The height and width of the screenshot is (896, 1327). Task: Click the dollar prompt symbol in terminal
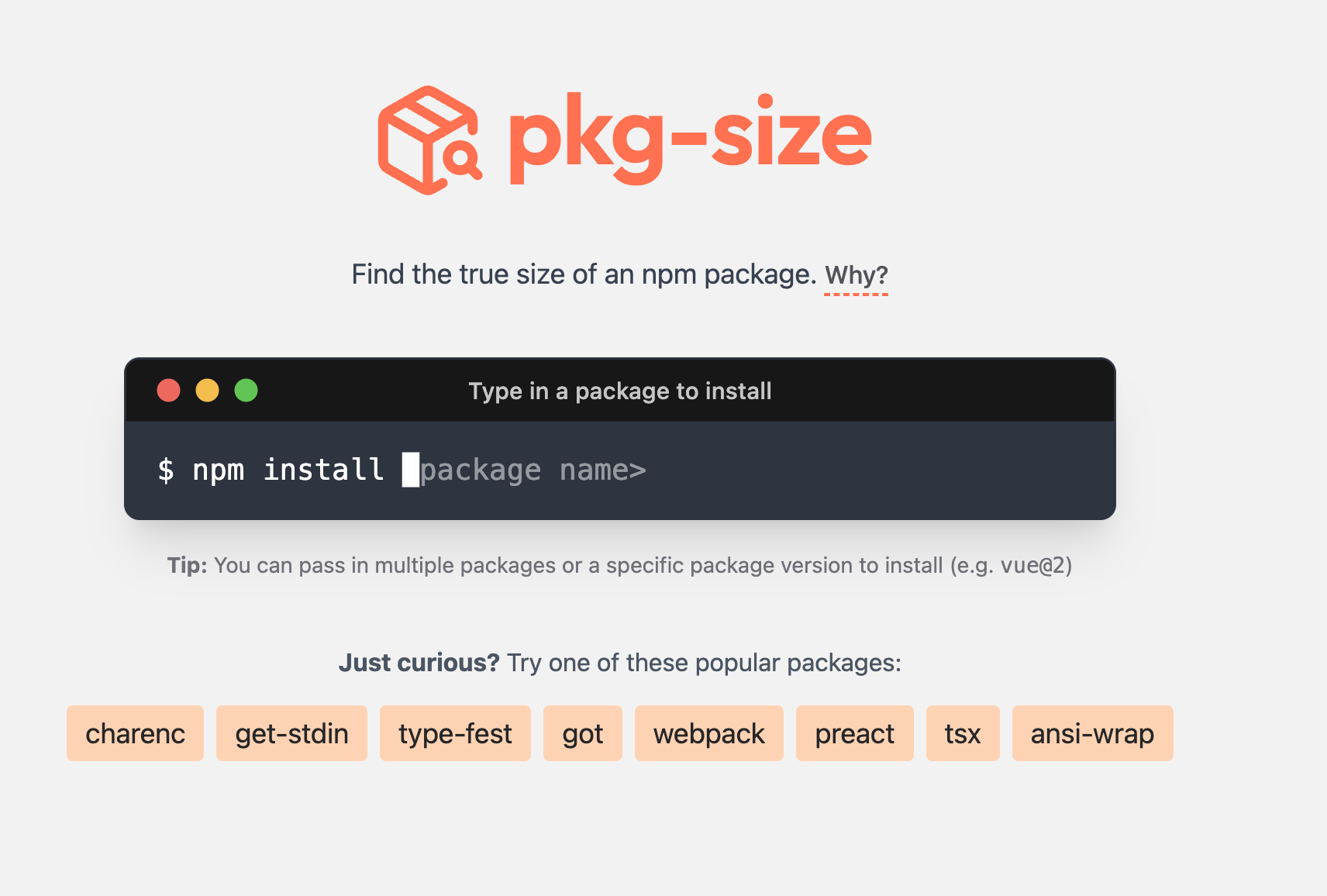(166, 470)
